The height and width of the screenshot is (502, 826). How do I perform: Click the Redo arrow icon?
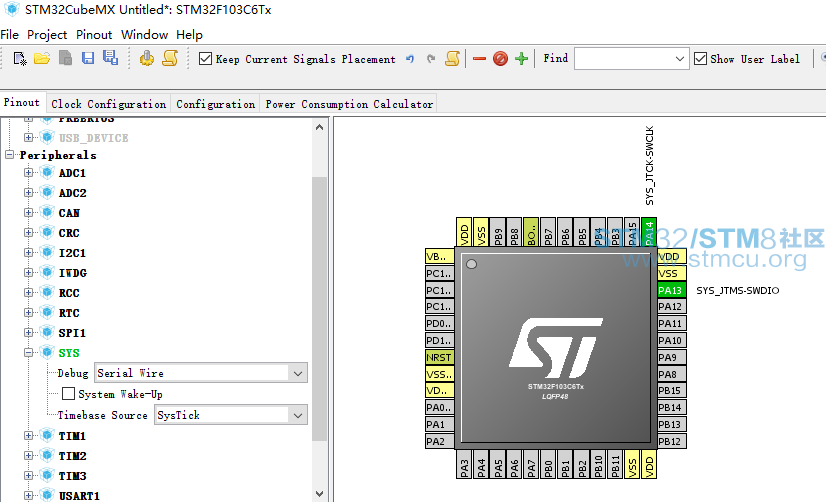(x=431, y=59)
